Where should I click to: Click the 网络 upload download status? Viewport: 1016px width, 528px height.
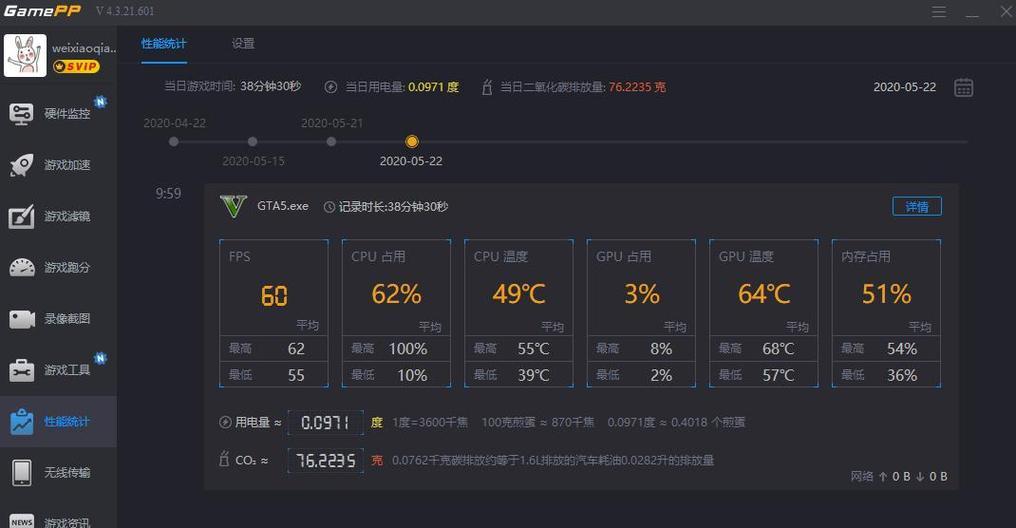pyautogui.click(x=899, y=476)
